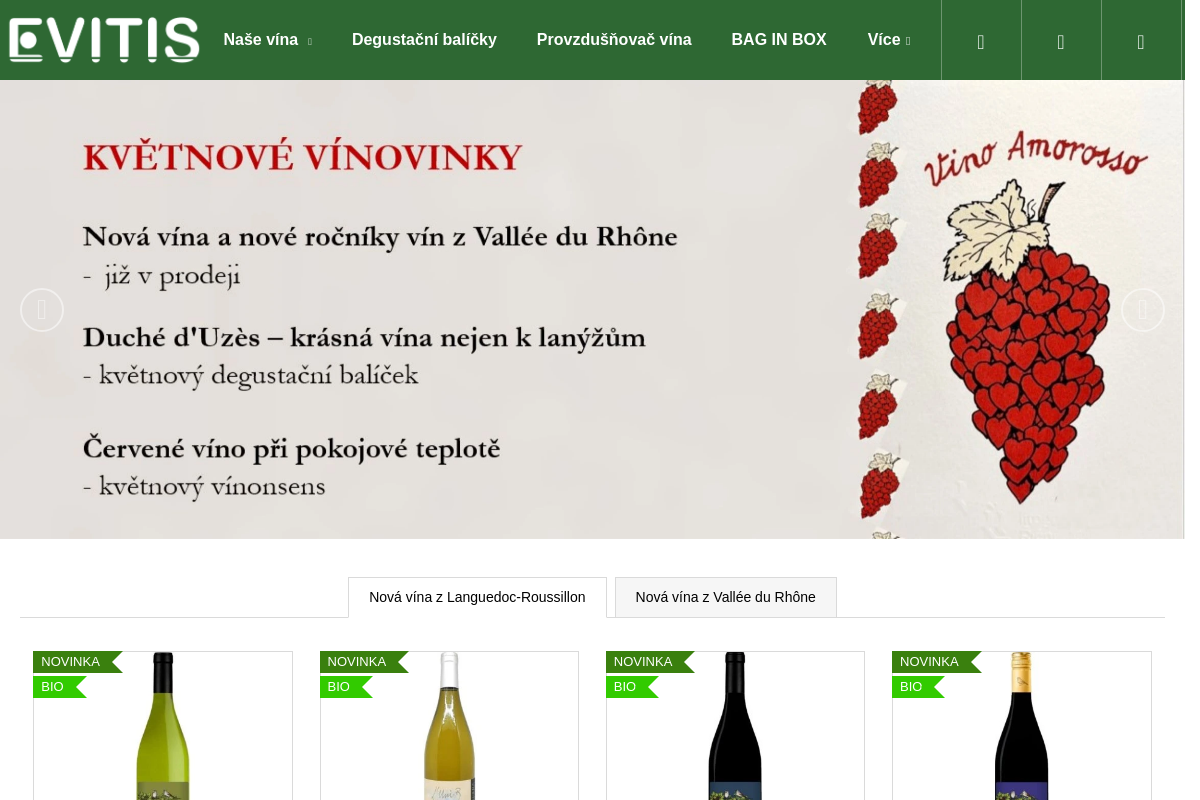Image resolution: width=1200 pixels, height=800 pixels.
Task: Select tab Nová vína z Languedoc-Roussillon
Action: (x=477, y=597)
